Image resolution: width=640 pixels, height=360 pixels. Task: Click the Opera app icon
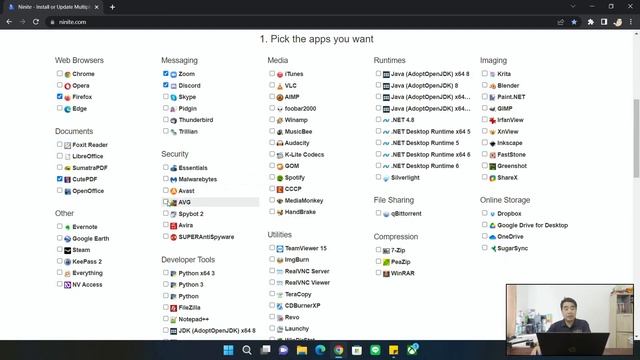68,86
